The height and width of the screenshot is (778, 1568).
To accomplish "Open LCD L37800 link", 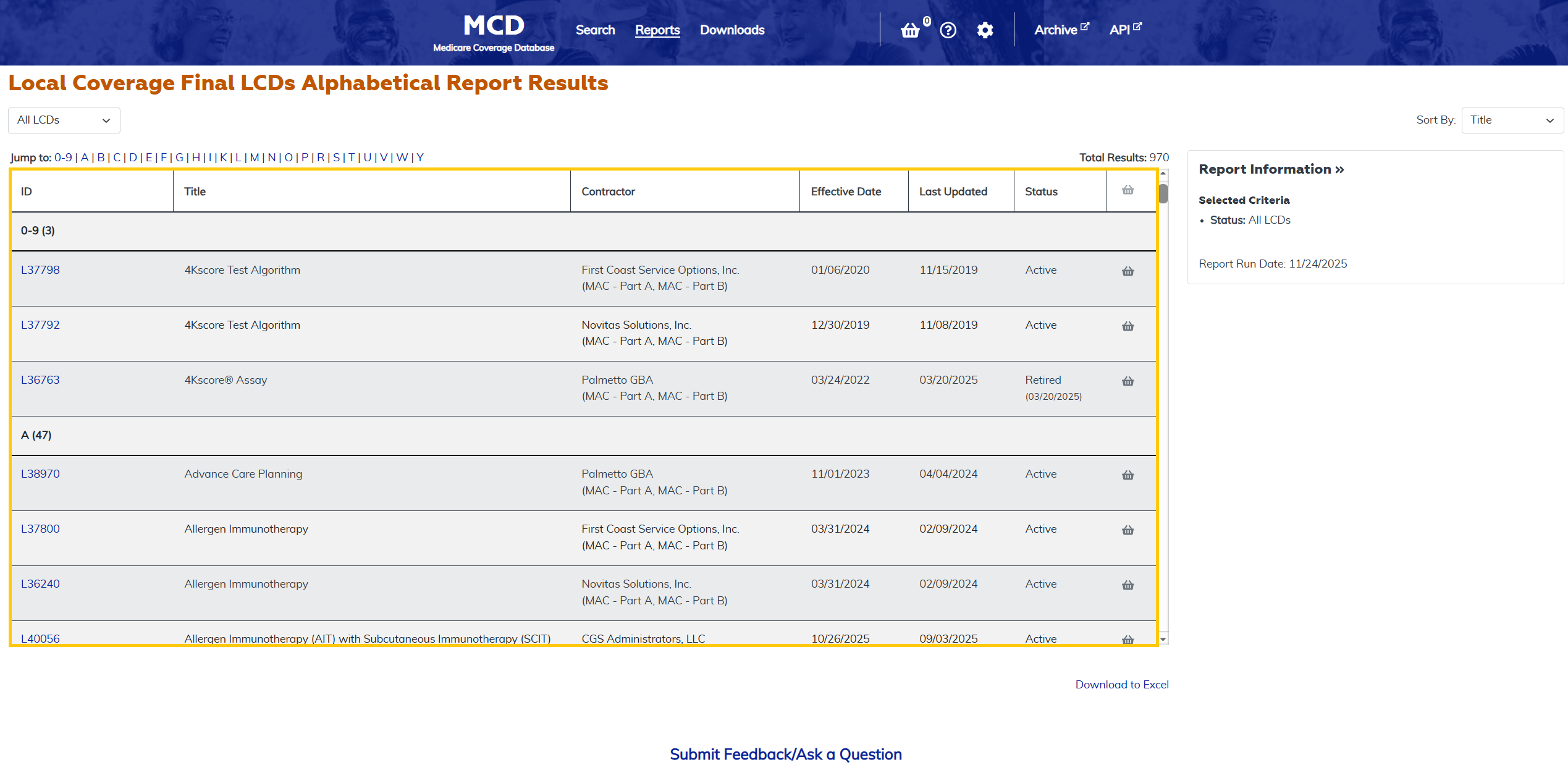I will (40, 529).
